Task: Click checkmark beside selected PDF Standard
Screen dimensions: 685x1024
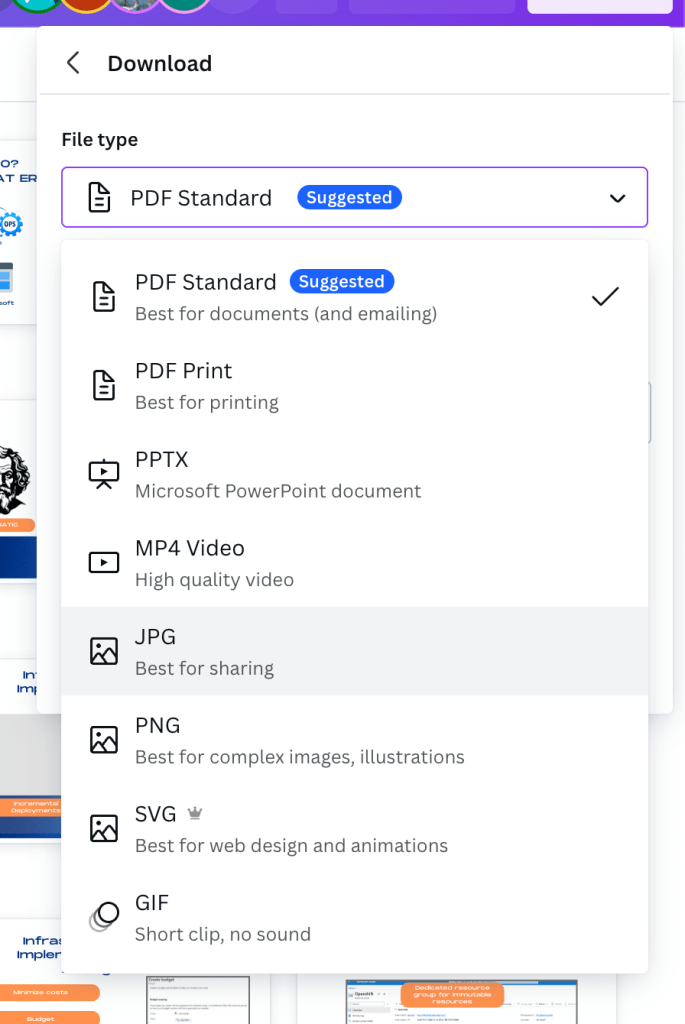Action: pyautogui.click(x=605, y=296)
